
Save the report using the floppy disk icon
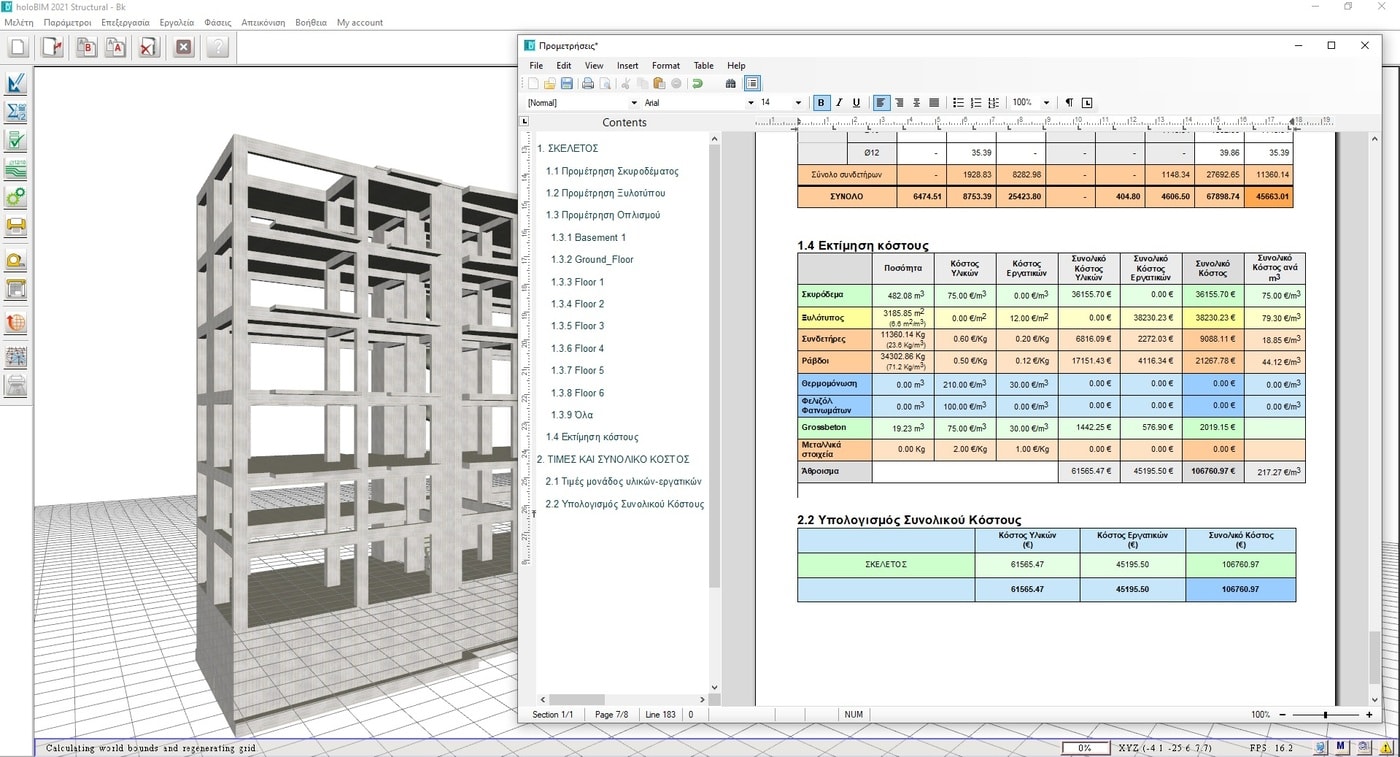[567, 84]
